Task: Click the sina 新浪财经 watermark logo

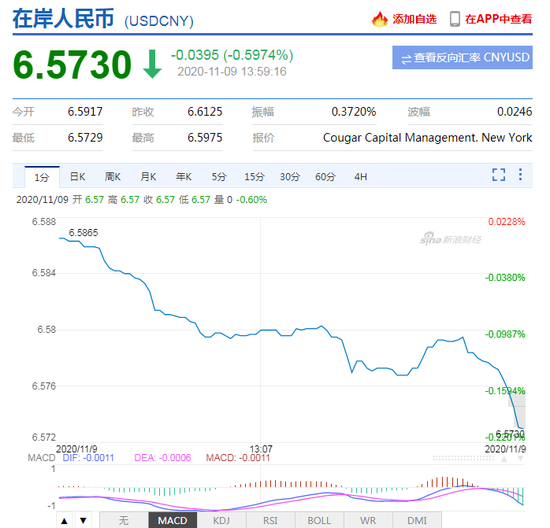Action: [x=450, y=238]
